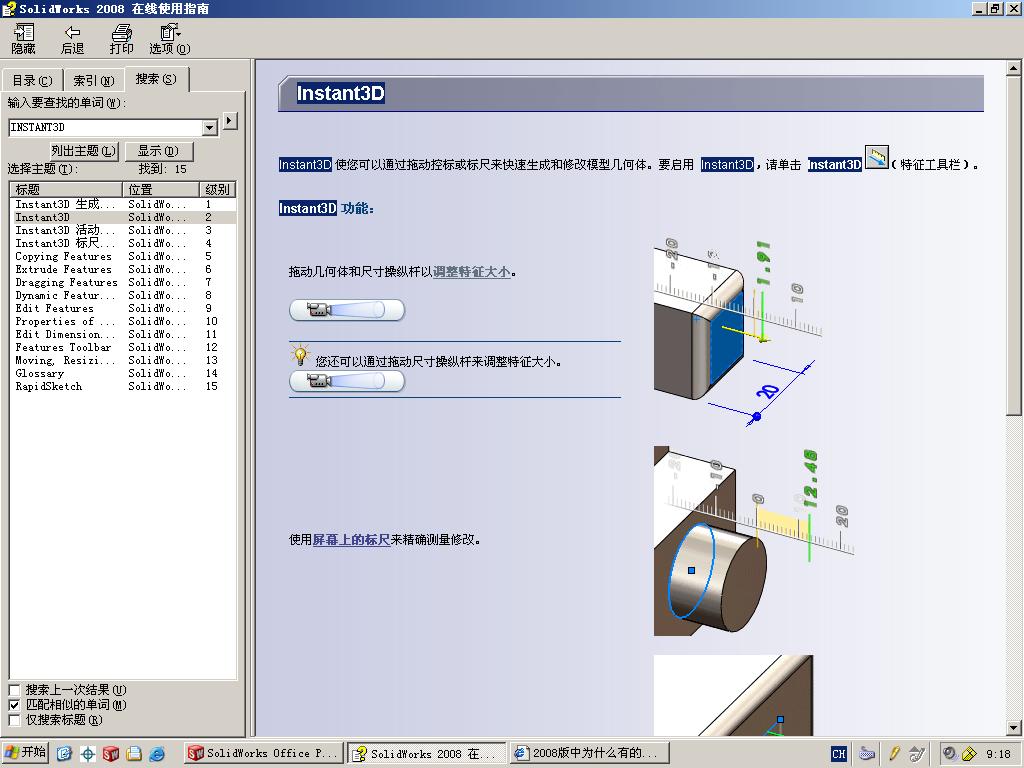The height and width of the screenshot is (768, 1024).
Task: Select the 'Moving, Resizi...' result
Action: [123, 360]
